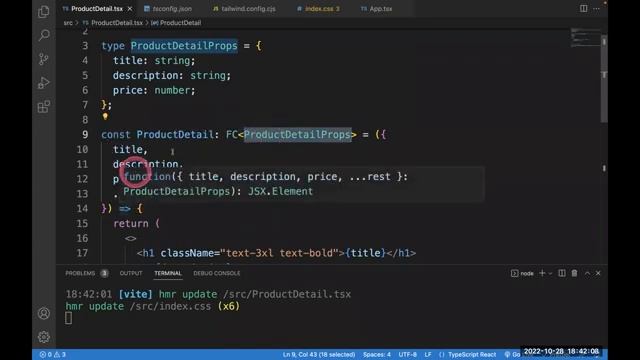Close the ProductDetail.tsx tab

[130, 9]
